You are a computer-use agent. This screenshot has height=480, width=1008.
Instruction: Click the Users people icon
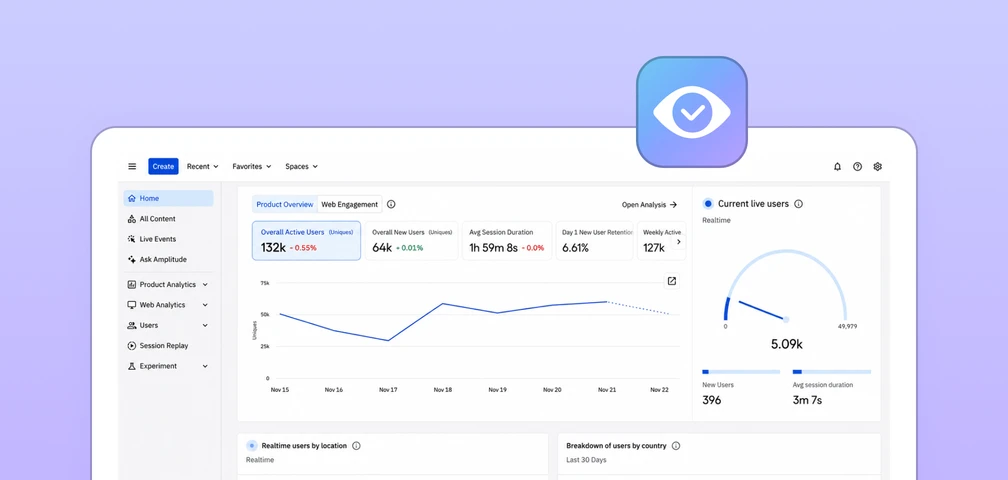coord(132,325)
